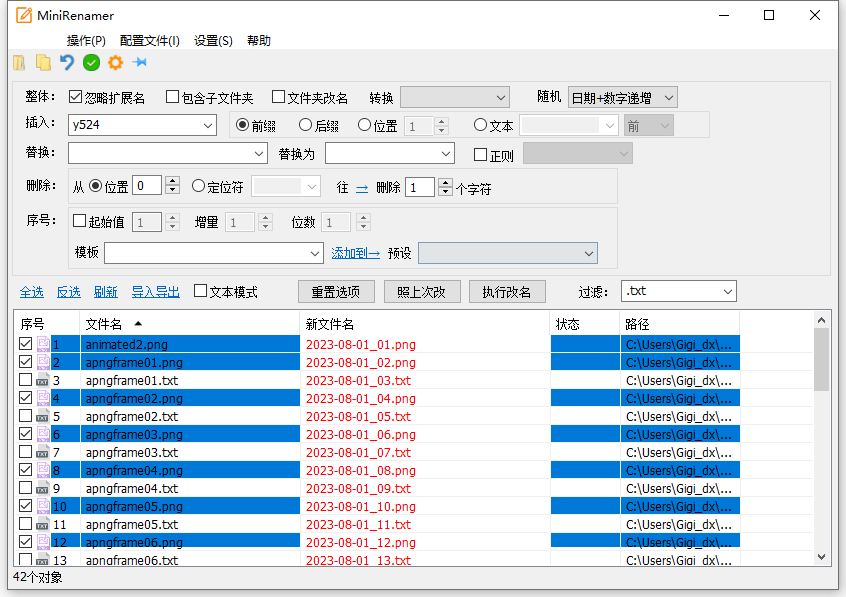The image size is (846, 597).
Task: Click the 反选 link
Action: tap(69, 292)
